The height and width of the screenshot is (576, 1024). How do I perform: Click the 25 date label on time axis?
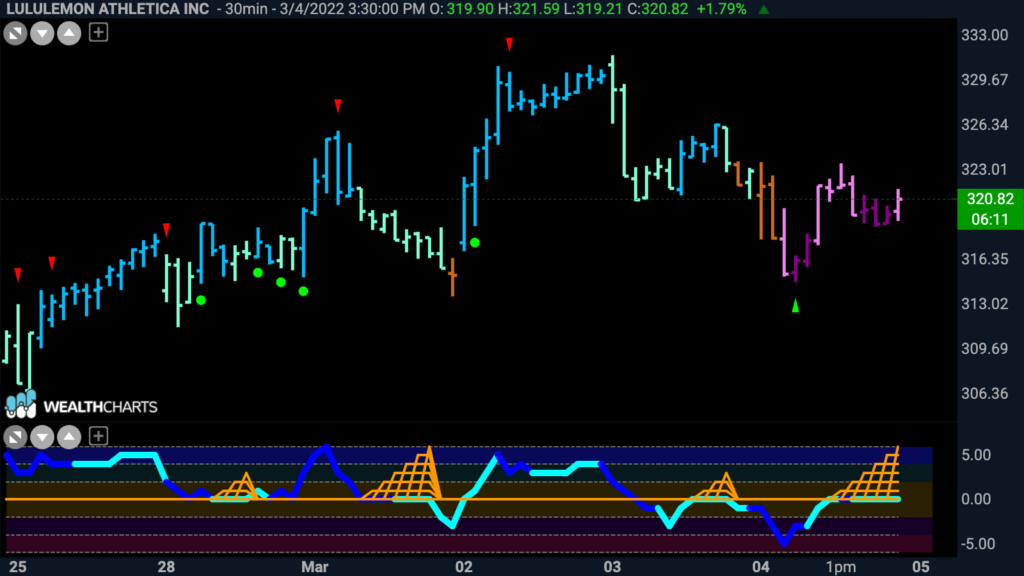(x=18, y=566)
